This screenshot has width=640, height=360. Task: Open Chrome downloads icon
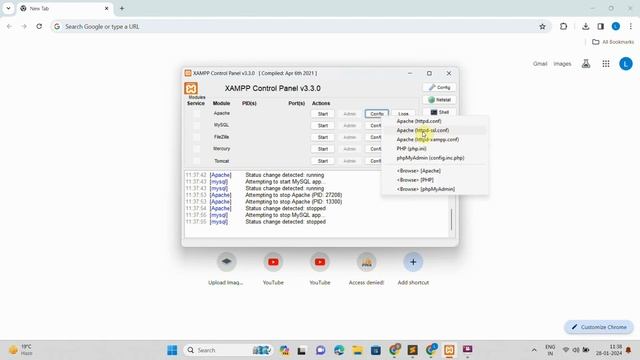click(585, 27)
